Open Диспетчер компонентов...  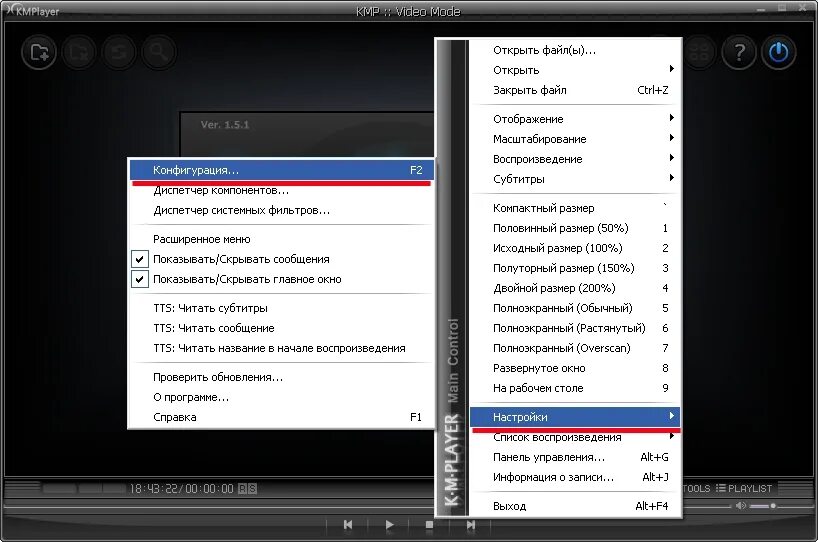[281, 190]
